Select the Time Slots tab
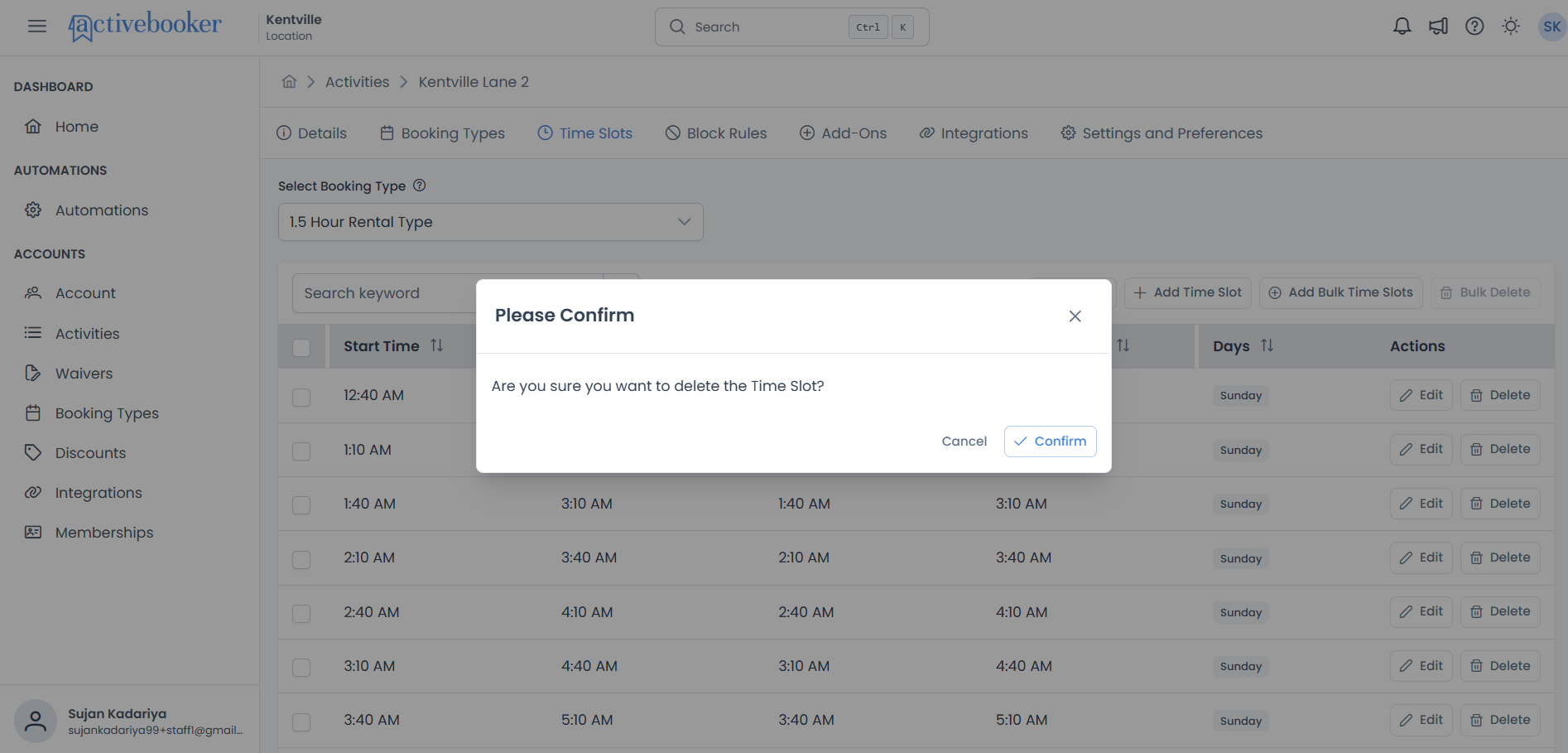1568x753 pixels. pos(584,133)
